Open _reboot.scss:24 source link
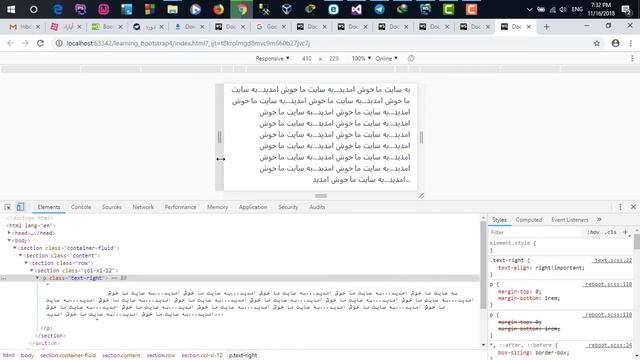The height and width of the screenshot is (360, 640). pos(609,345)
